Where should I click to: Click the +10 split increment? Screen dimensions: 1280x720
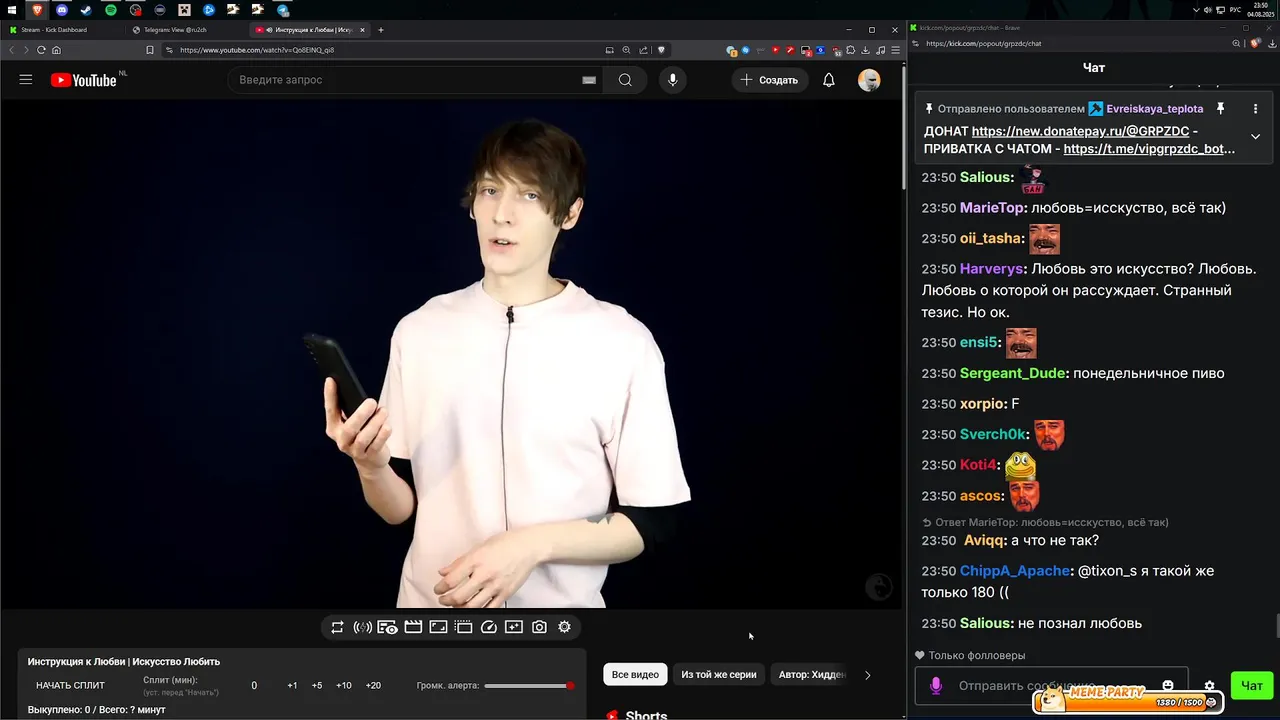(344, 685)
